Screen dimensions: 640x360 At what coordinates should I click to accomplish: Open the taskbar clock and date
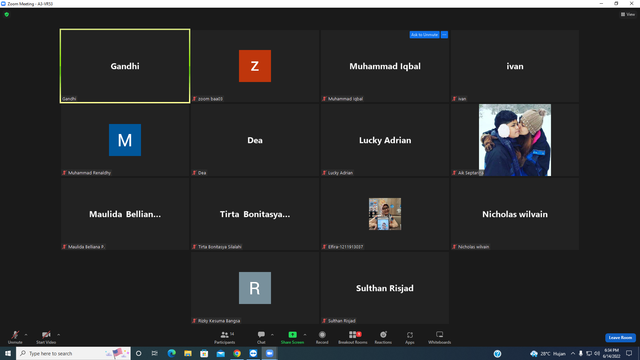point(611,353)
